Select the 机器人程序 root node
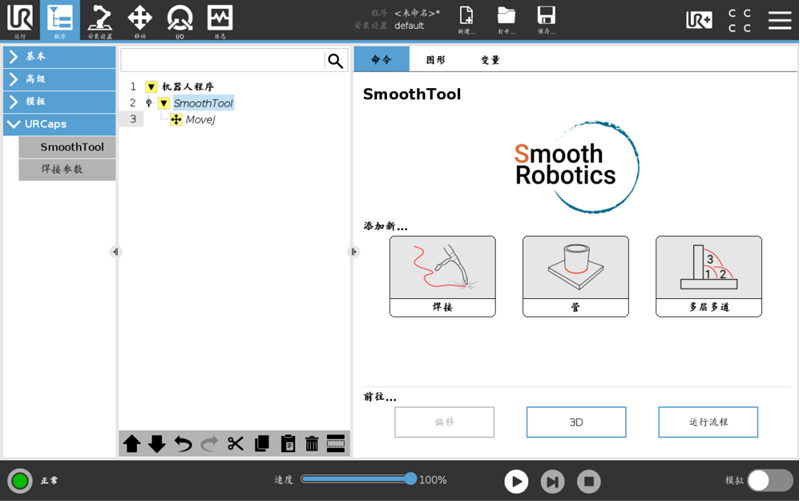The height and width of the screenshot is (501, 800). 188,87
